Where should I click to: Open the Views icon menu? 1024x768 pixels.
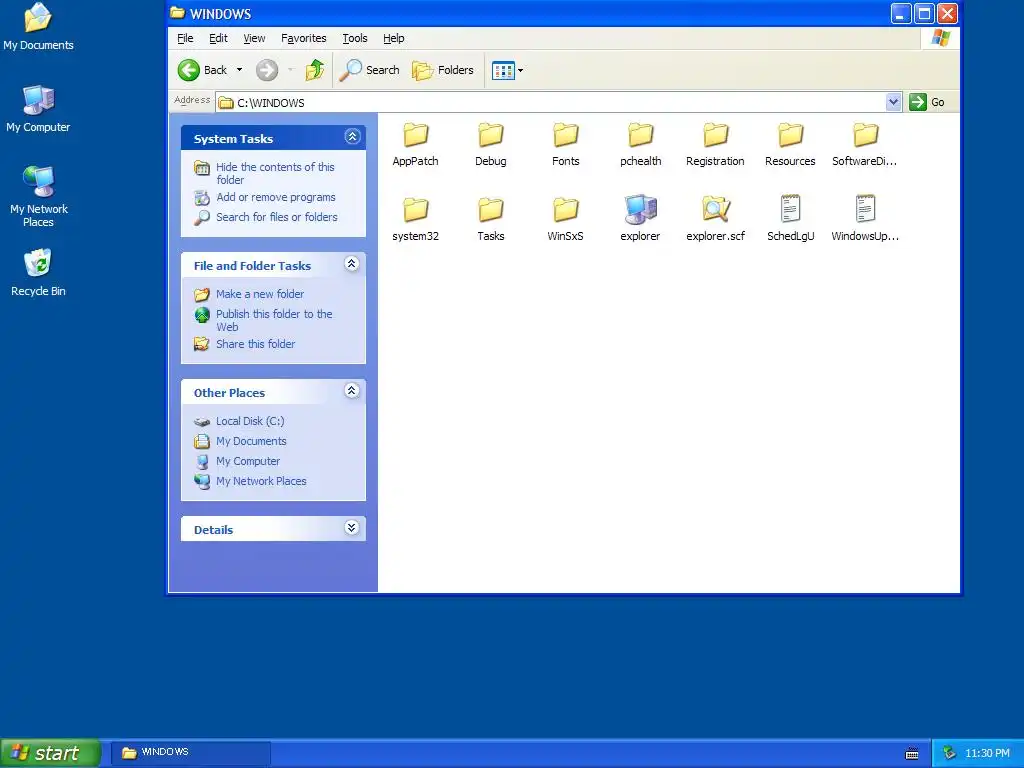(503, 71)
